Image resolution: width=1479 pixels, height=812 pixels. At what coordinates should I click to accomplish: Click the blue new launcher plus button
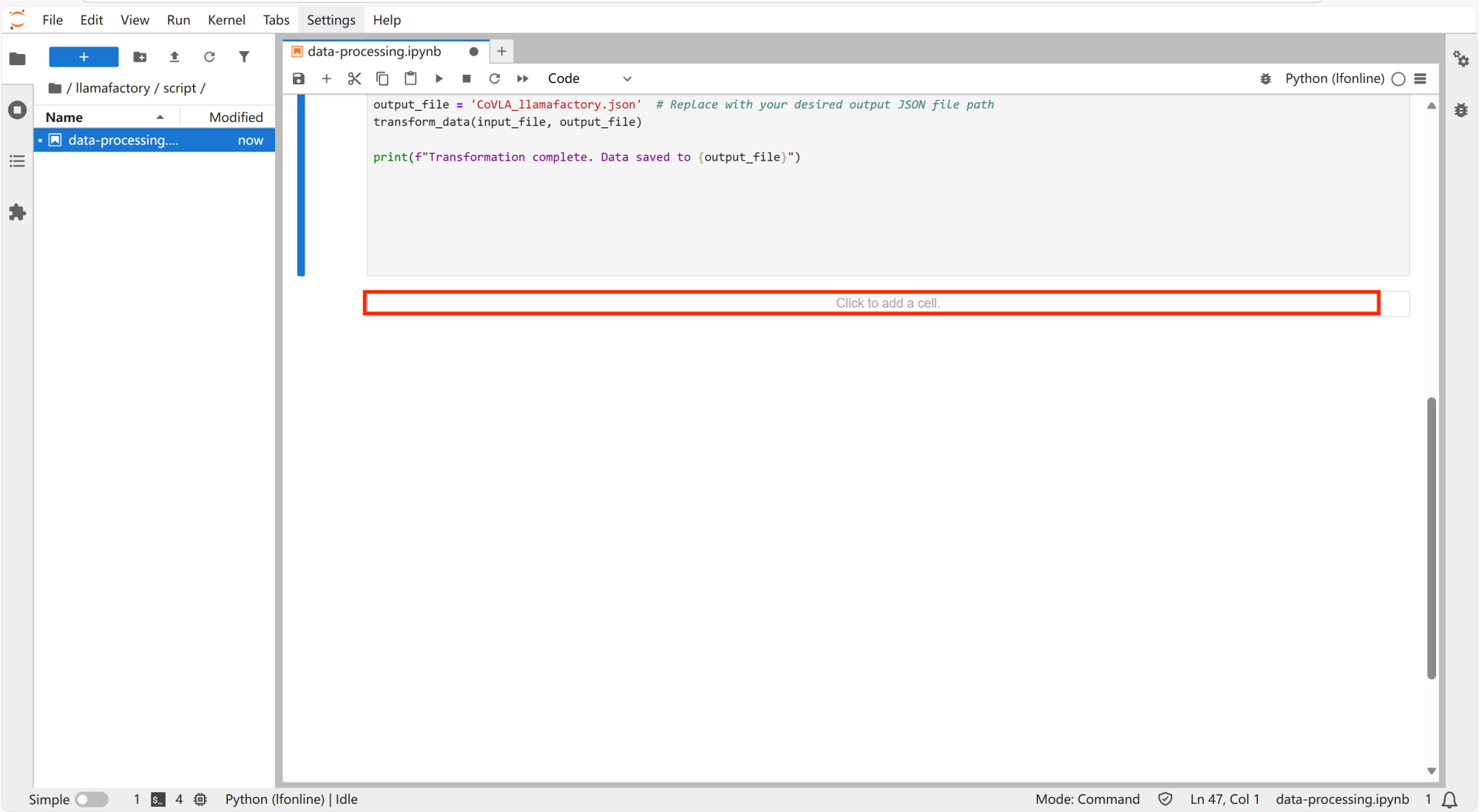[x=84, y=57]
